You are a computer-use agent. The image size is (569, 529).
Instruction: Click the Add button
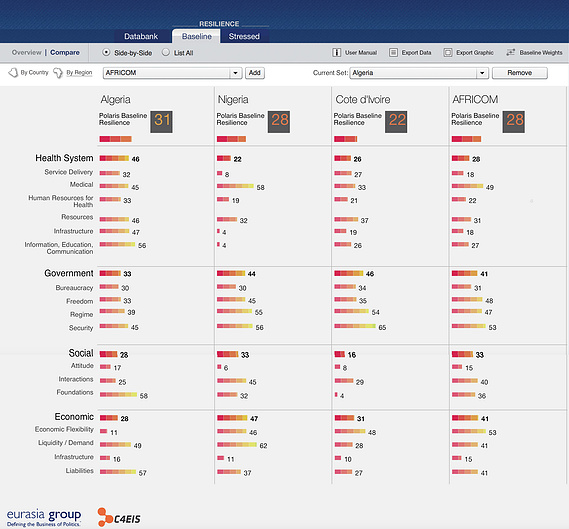coord(255,73)
